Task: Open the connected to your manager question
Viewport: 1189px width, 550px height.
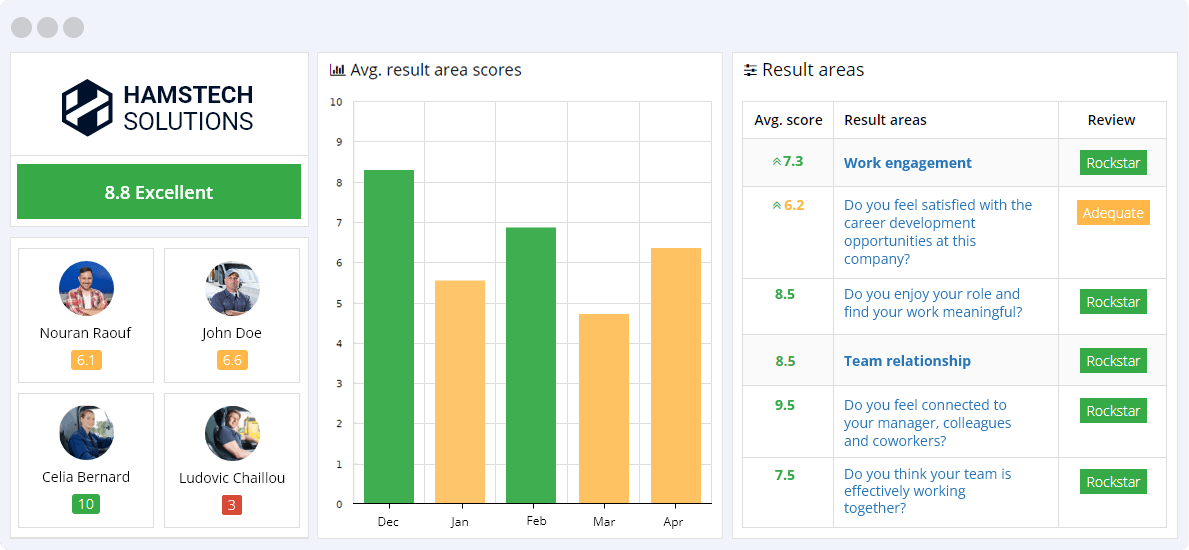Action: coord(927,423)
